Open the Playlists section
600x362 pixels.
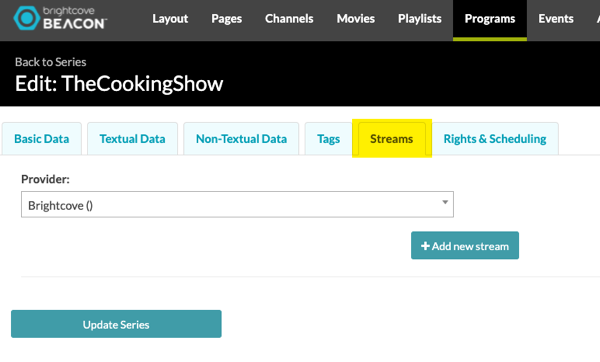[x=419, y=19]
